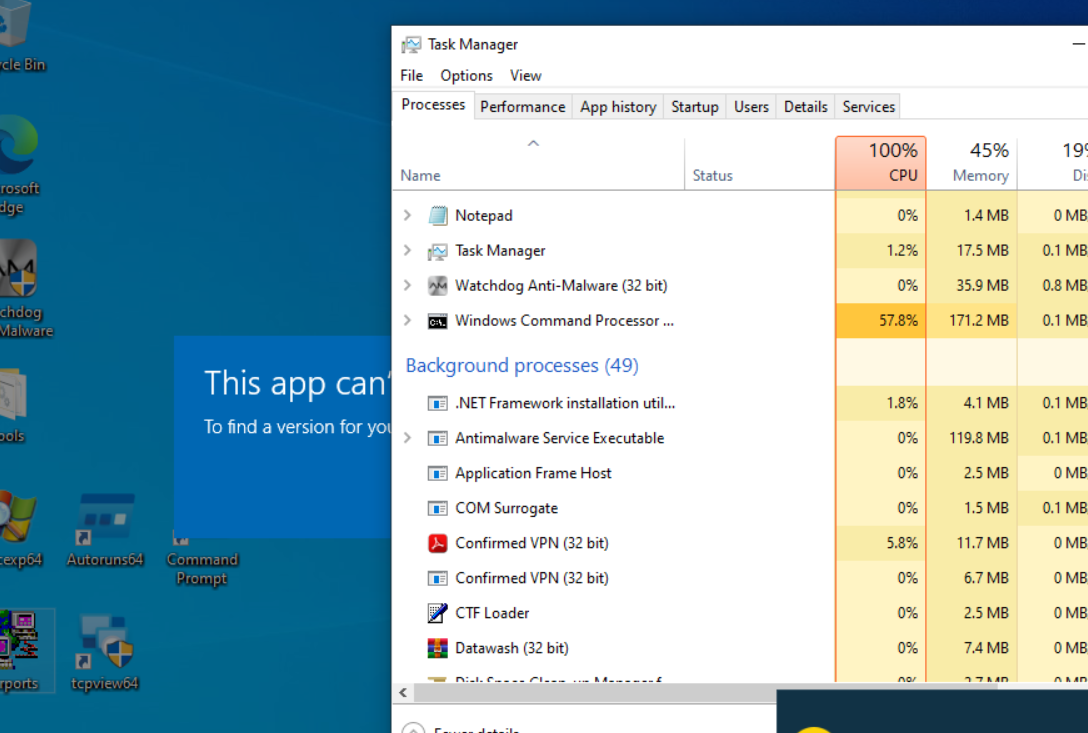Open the View menu

pyautogui.click(x=525, y=75)
